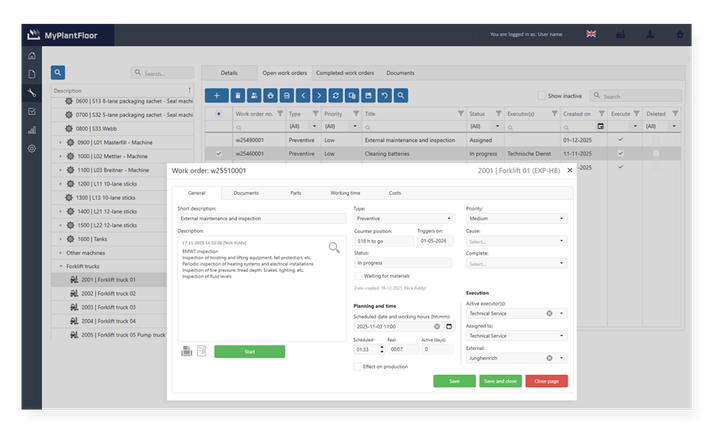This screenshot has width=713, height=435.
Task: Open the settings gear icon in sidebar
Action: [x=32, y=148]
